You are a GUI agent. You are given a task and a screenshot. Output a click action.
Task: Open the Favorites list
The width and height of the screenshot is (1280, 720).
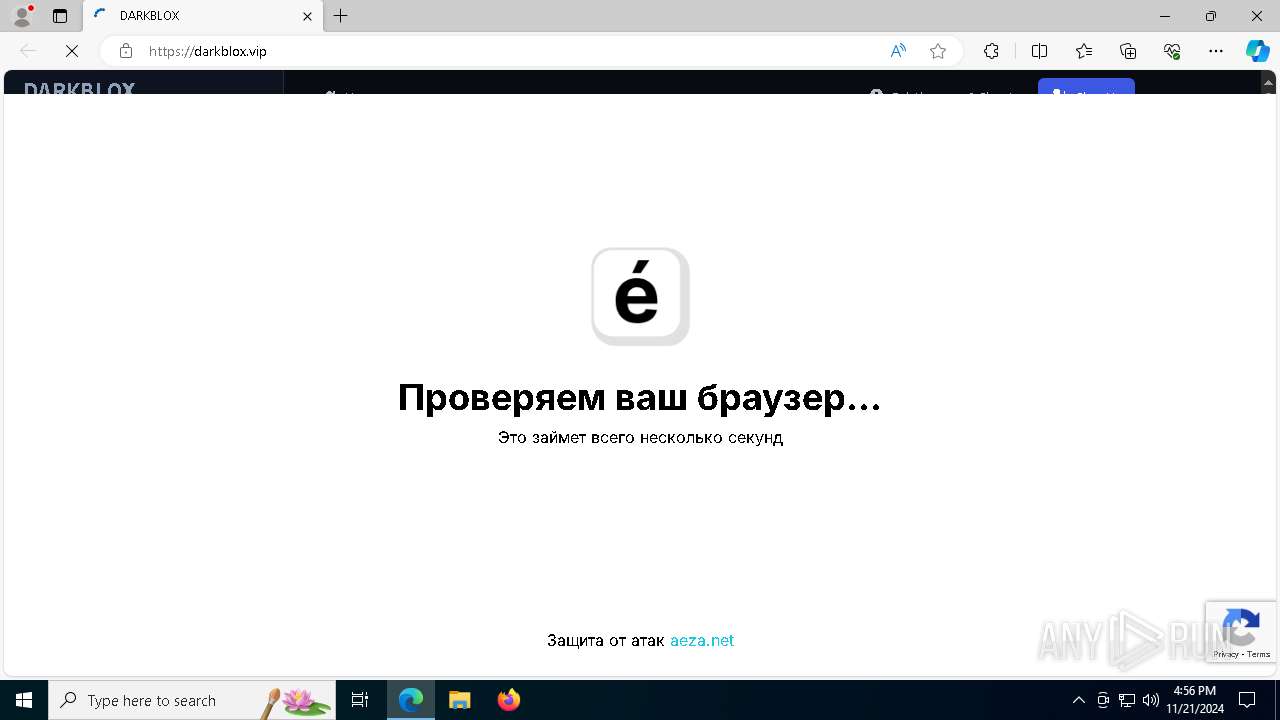tap(1084, 51)
